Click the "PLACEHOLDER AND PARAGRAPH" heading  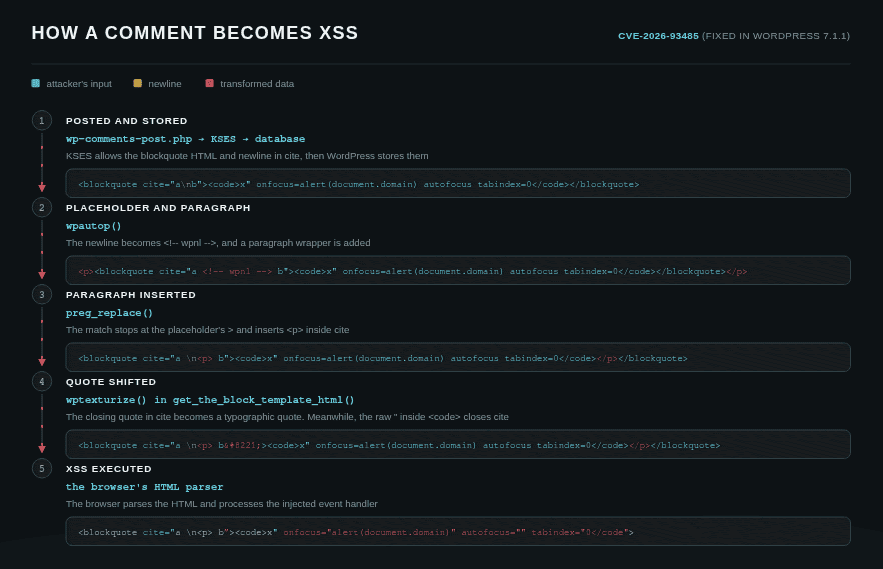tap(158, 208)
